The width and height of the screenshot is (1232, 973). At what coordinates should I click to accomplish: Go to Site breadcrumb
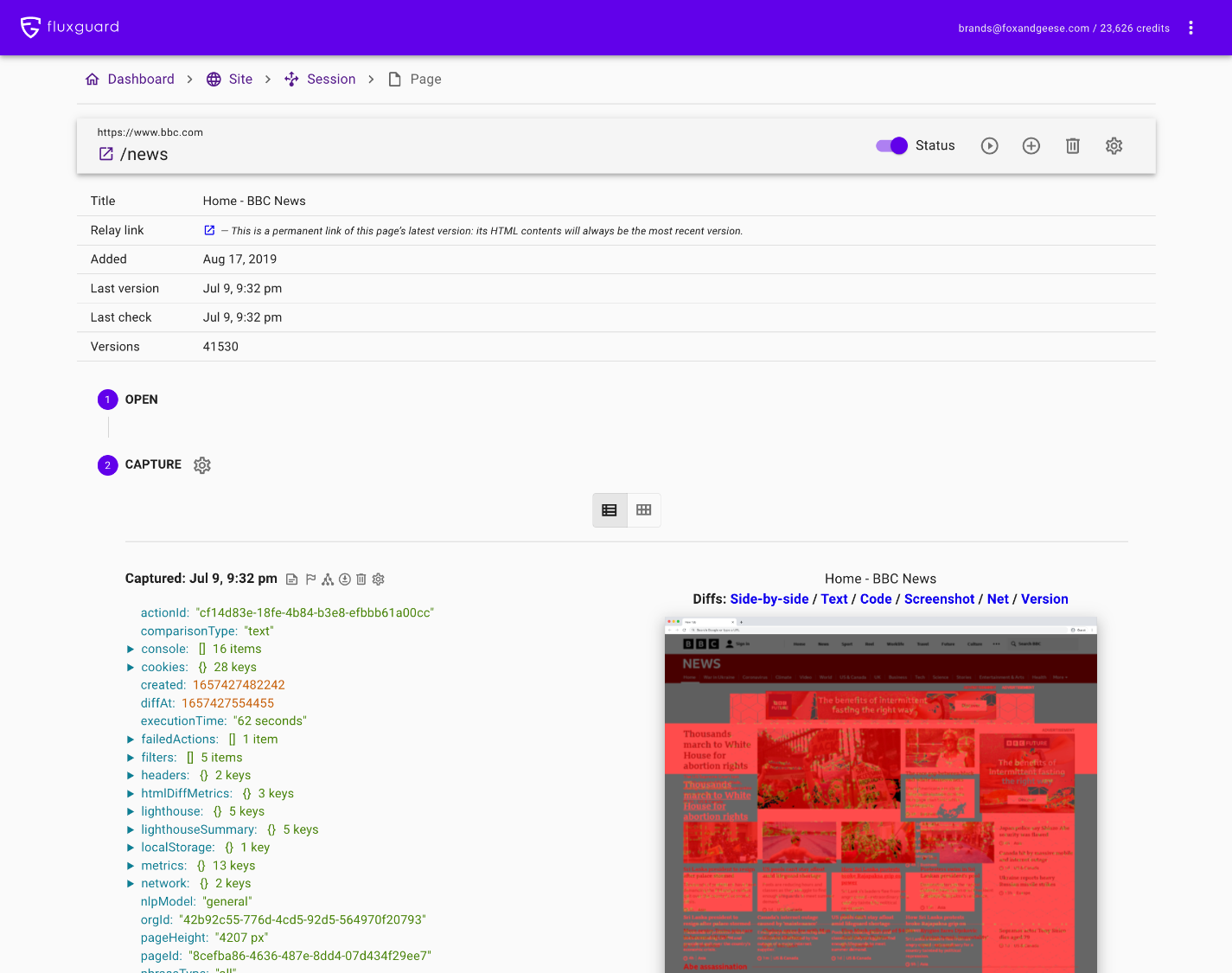[240, 79]
